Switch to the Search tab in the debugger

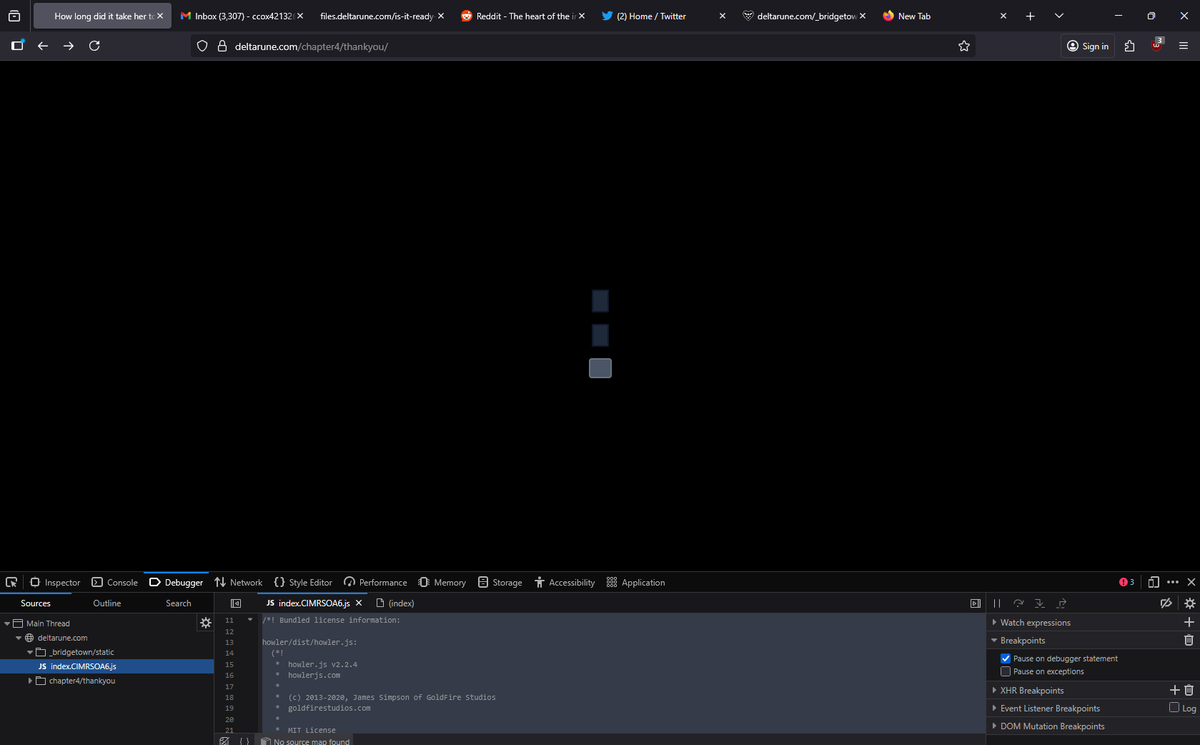[178, 603]
